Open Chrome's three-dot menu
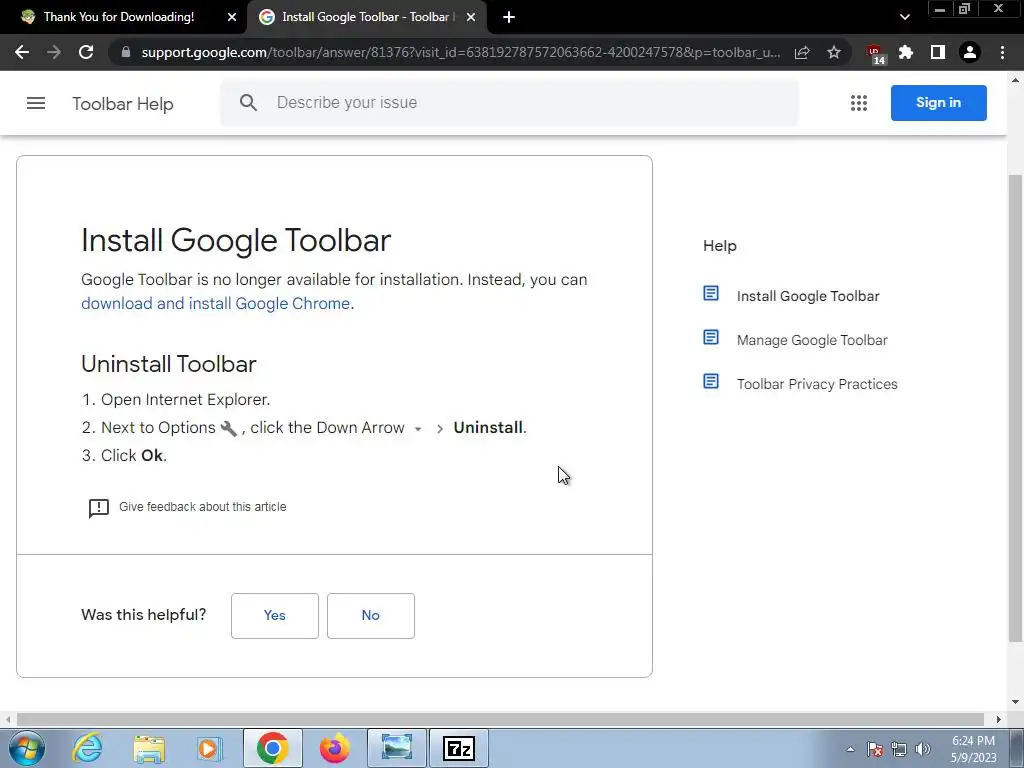 pyautogui.click(x=1002, y=52)
